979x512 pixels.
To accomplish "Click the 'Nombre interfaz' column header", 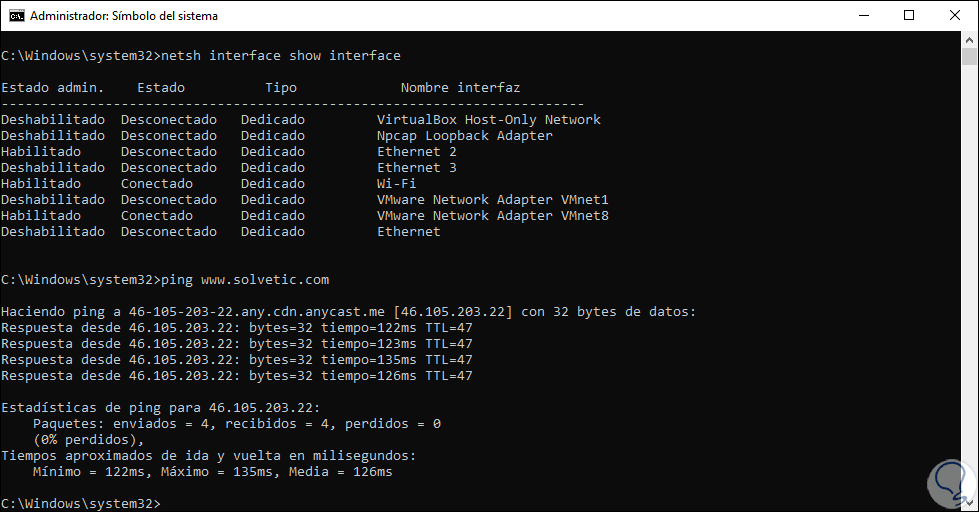I will (x=460, y=88).
